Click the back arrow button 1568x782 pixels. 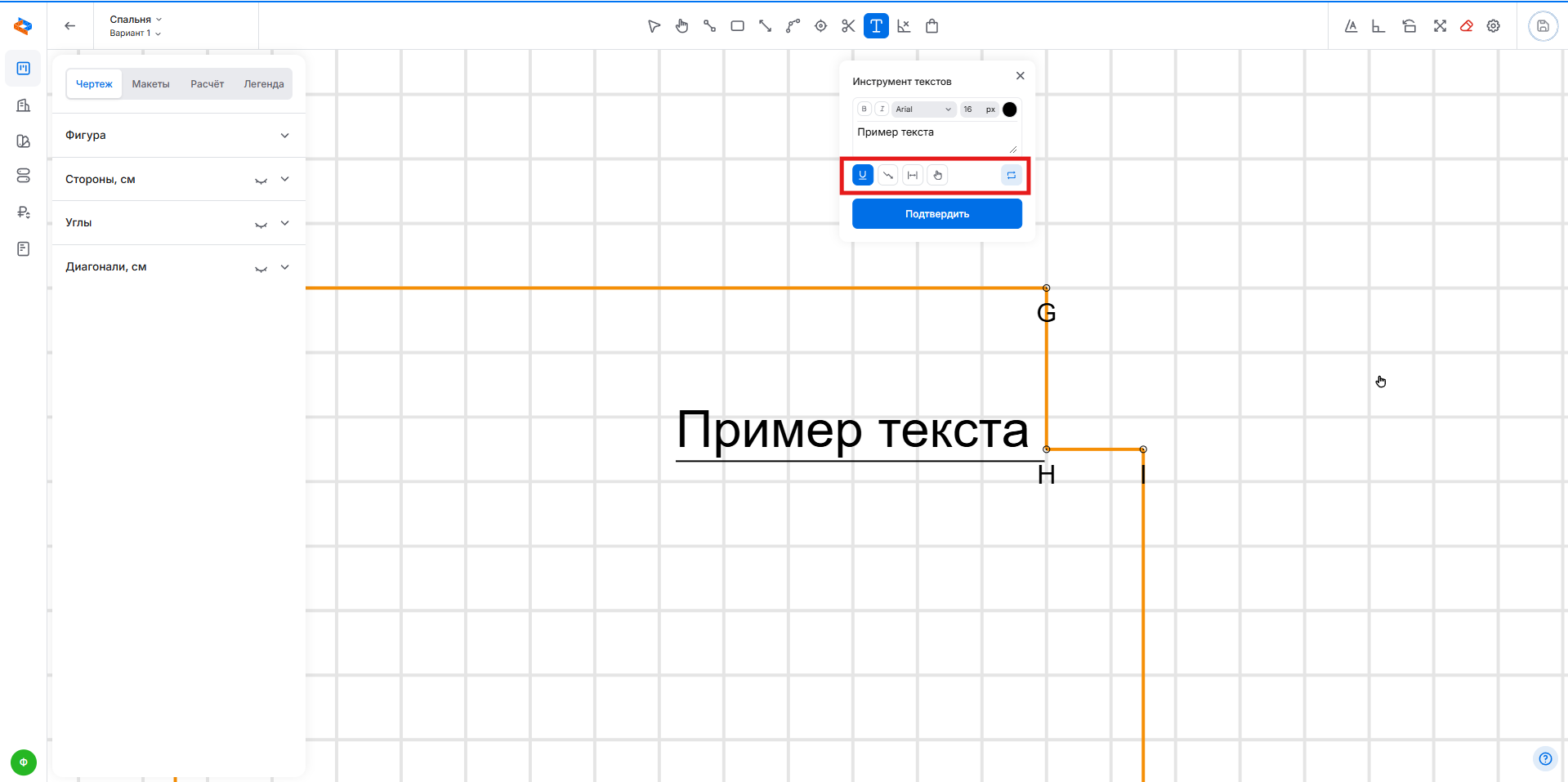pyautogui.click(x=70, y=26)
